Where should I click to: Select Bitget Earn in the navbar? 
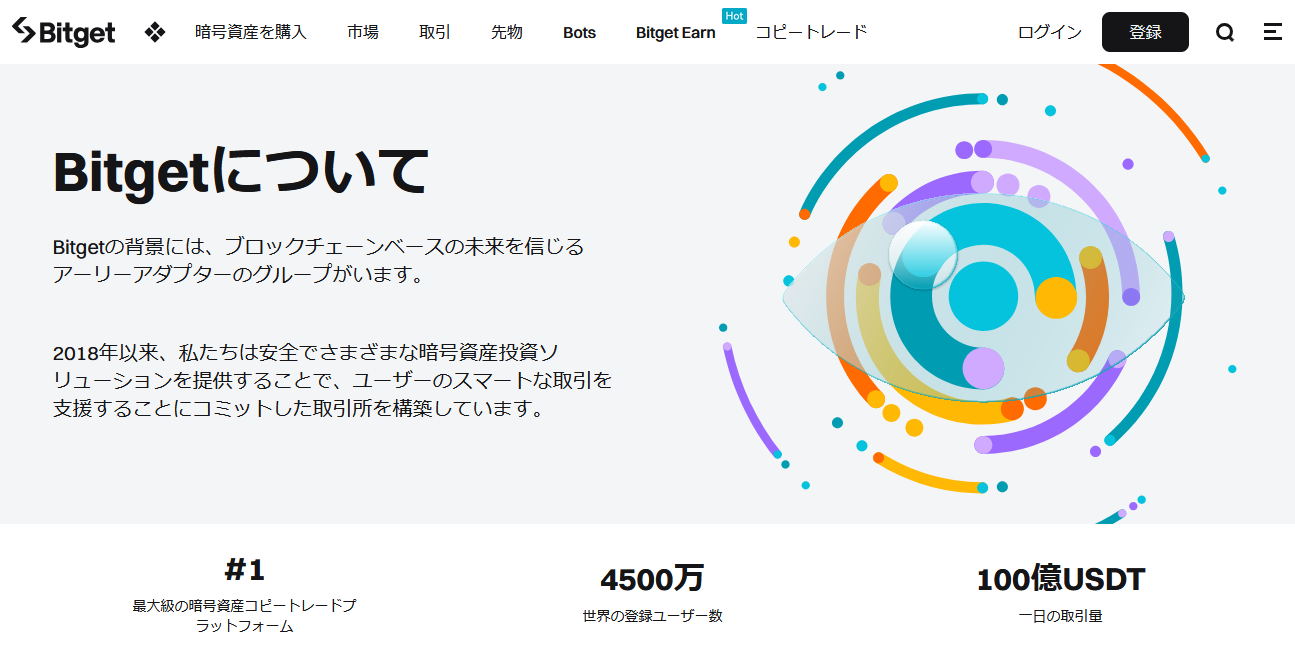pyautogui.click(x=675, y=32)
